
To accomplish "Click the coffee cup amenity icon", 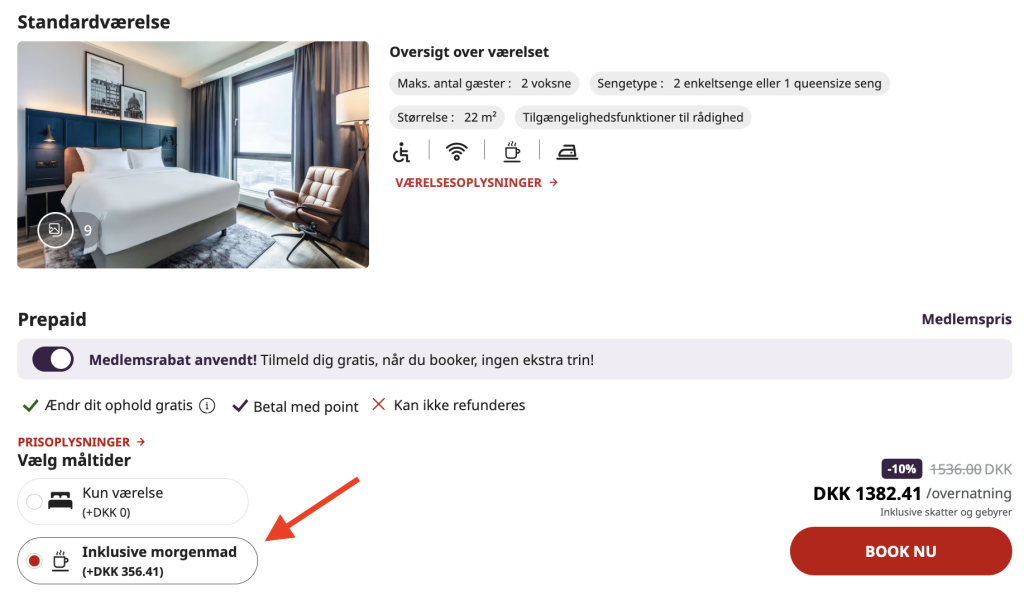I will (x=512, y=151).
